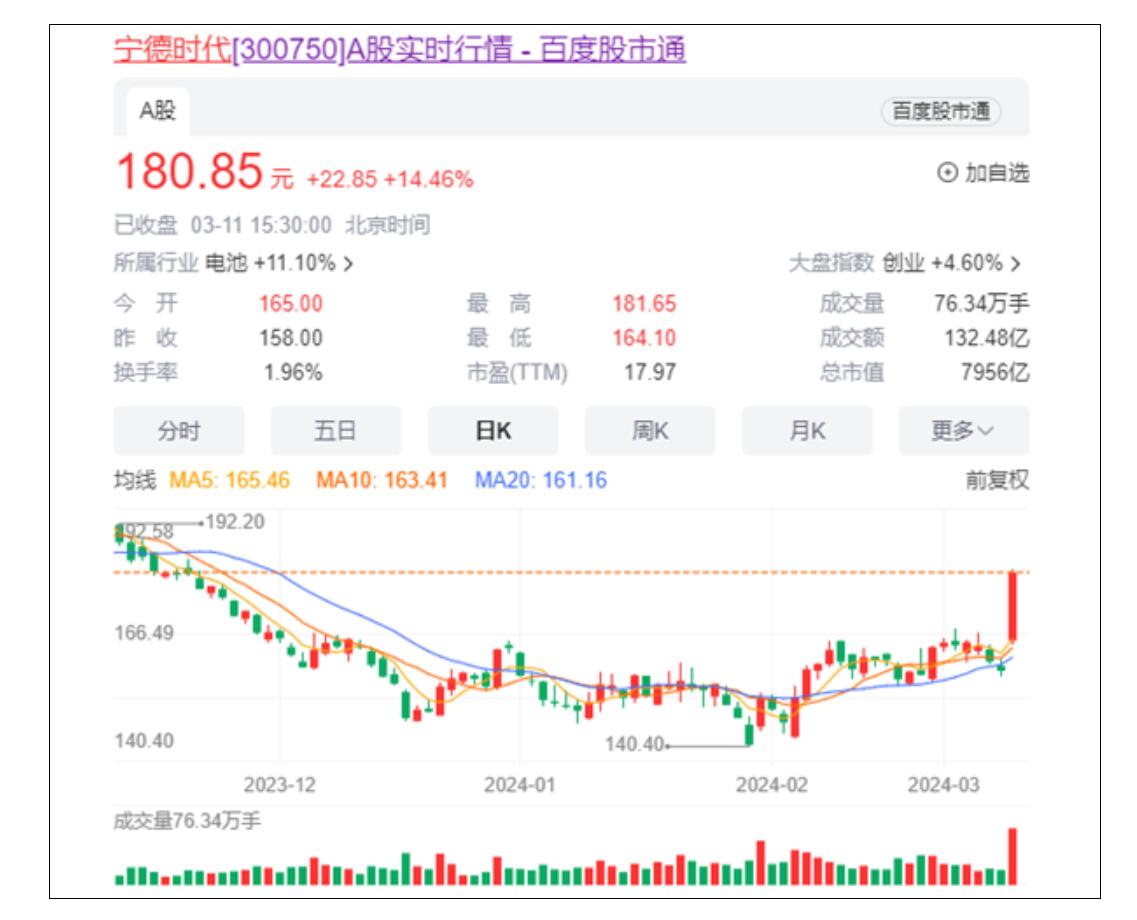Click the 成交量76.34万手 volume chart label
The image size is (1137, 920).
[x=187, y=821]
